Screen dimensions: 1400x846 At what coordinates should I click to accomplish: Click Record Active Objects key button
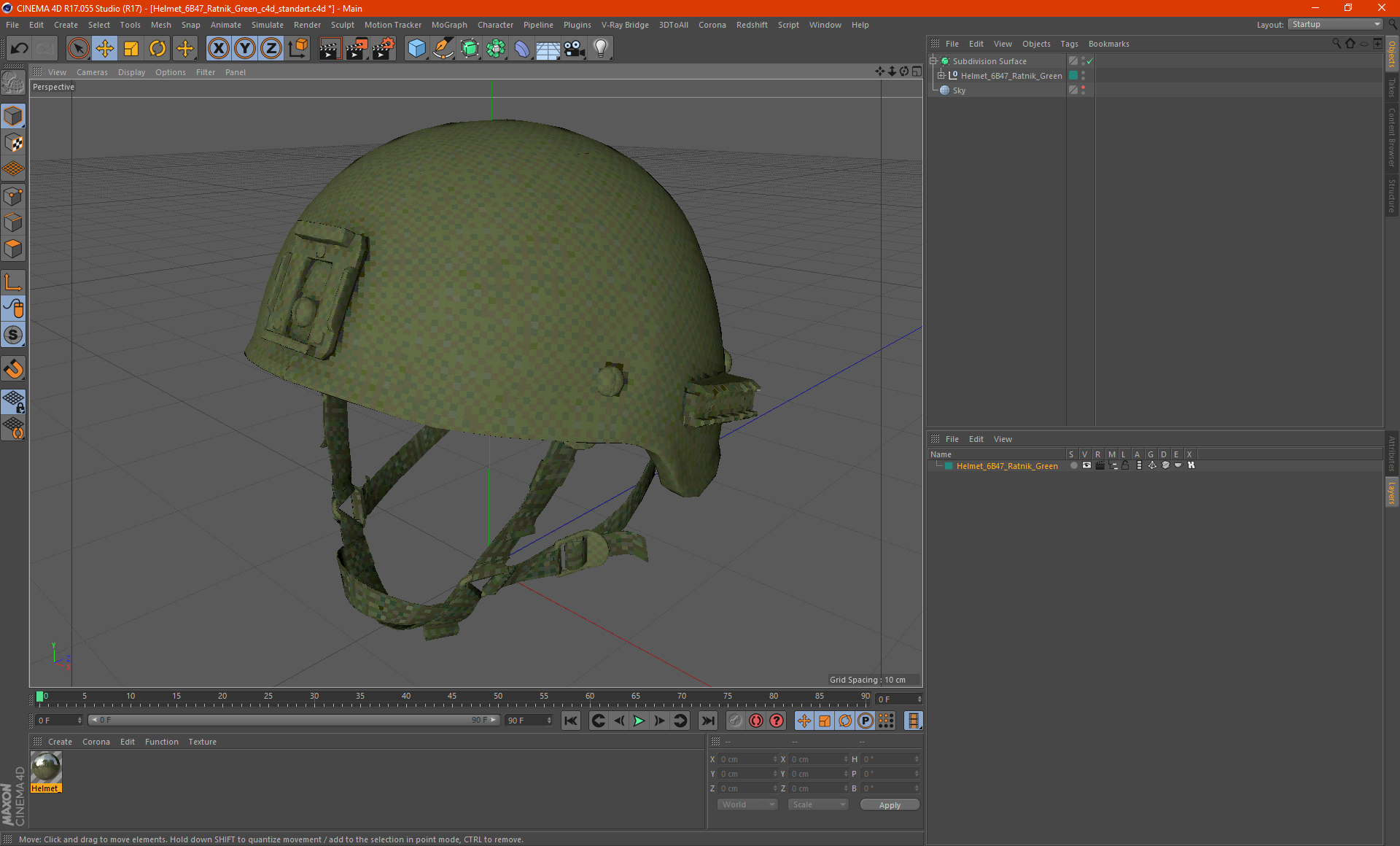coord(736,721)
